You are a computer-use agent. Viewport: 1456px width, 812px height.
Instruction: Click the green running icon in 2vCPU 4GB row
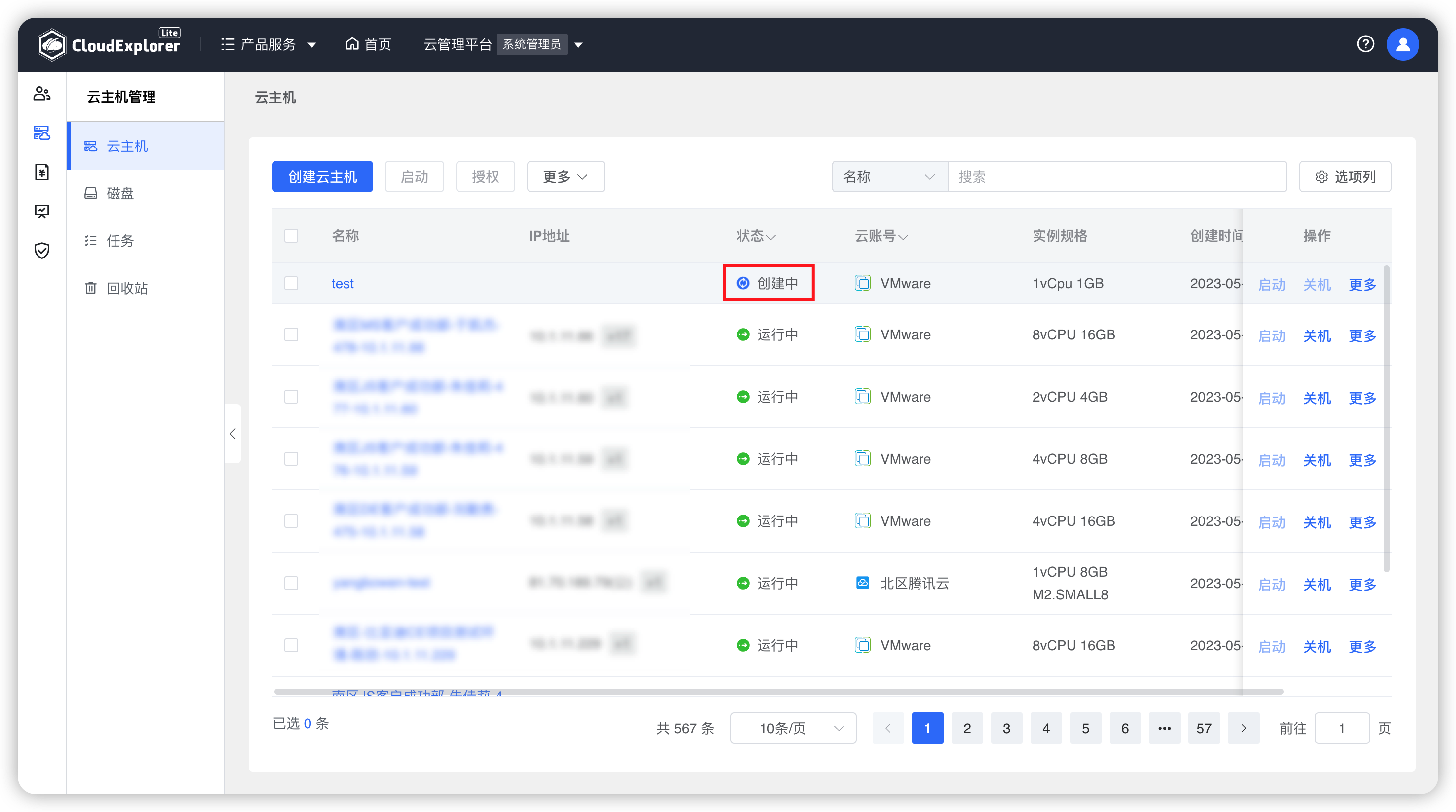(x=743, y=397)
